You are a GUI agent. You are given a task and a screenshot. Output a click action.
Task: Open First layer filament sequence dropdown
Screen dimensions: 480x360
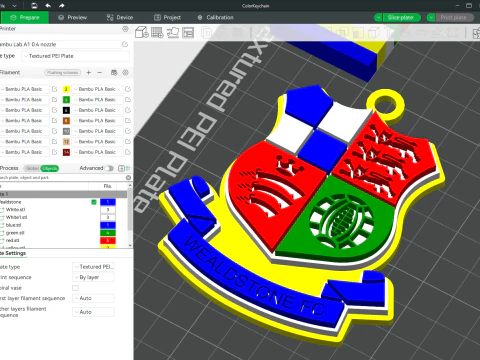tap(93, 298)
